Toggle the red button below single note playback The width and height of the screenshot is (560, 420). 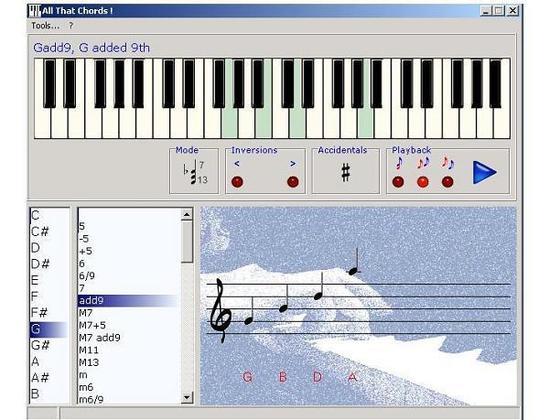point(398,182)
